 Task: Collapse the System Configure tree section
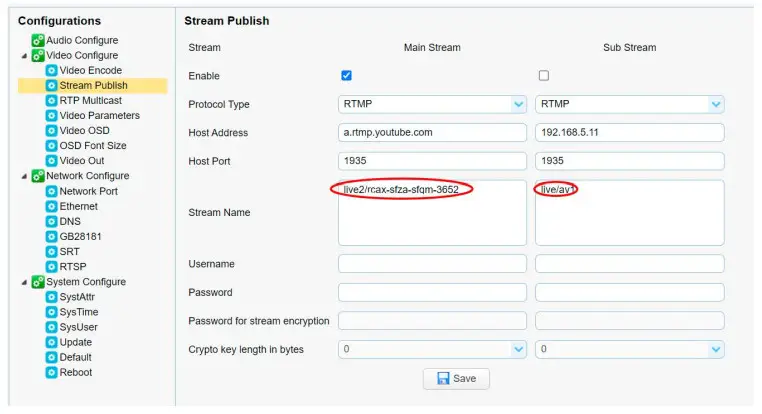pyautogui.click(x=24, y=282)
